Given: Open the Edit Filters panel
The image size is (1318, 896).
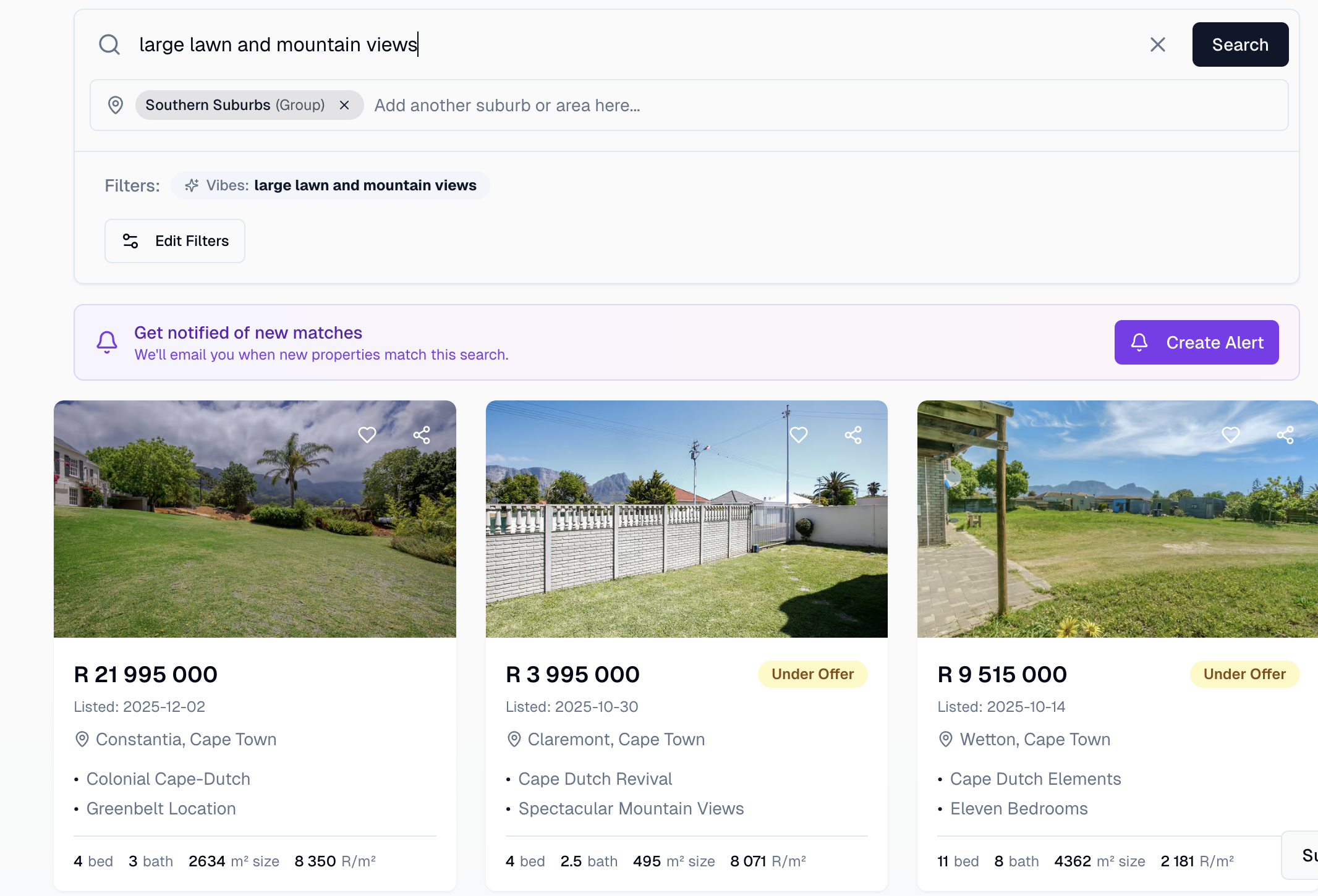Looking at the screenshot, I should coord(175,241).
